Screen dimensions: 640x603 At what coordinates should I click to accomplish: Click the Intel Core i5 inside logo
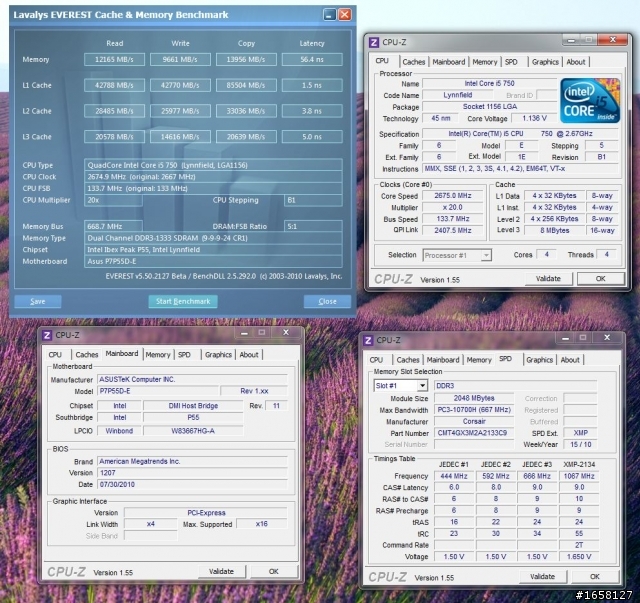(590, 101)
